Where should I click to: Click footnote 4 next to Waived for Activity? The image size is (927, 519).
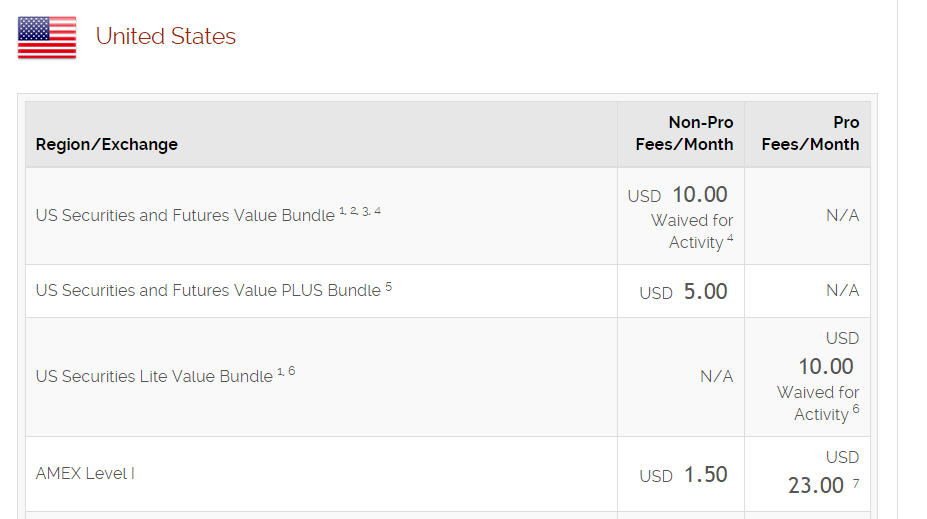730,238
